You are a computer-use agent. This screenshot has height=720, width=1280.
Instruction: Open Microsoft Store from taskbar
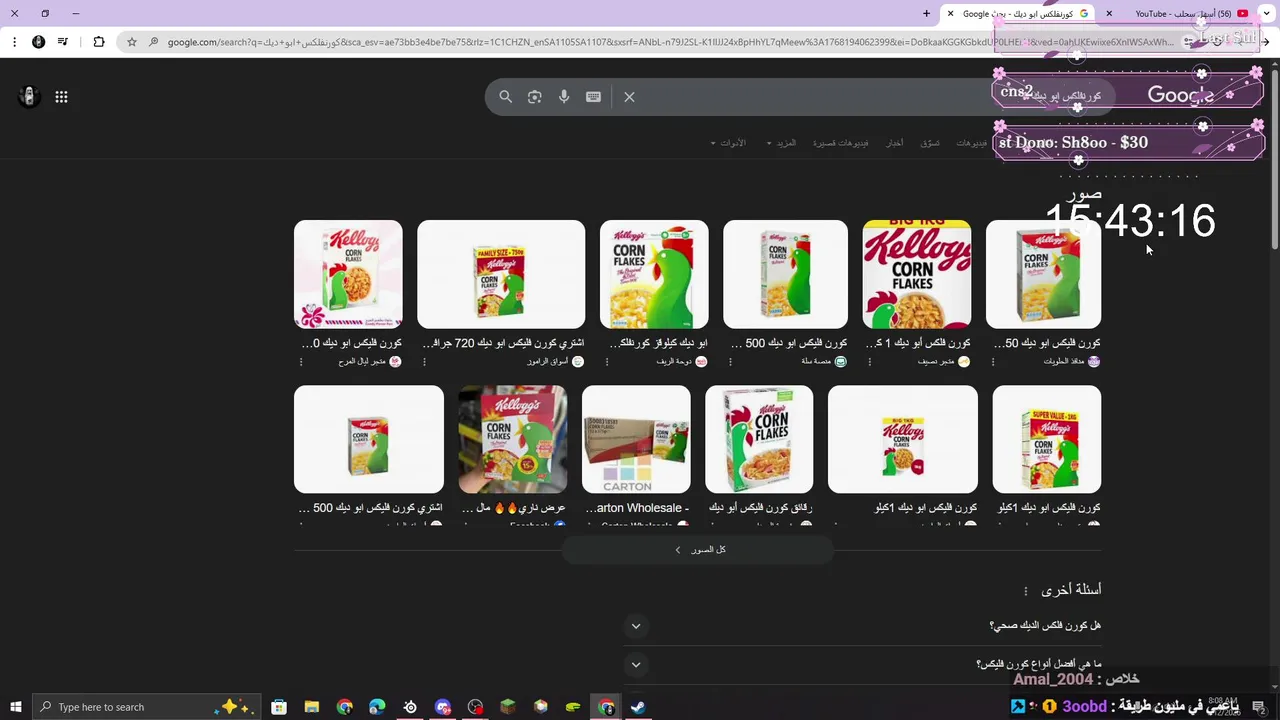coord(279,707)
